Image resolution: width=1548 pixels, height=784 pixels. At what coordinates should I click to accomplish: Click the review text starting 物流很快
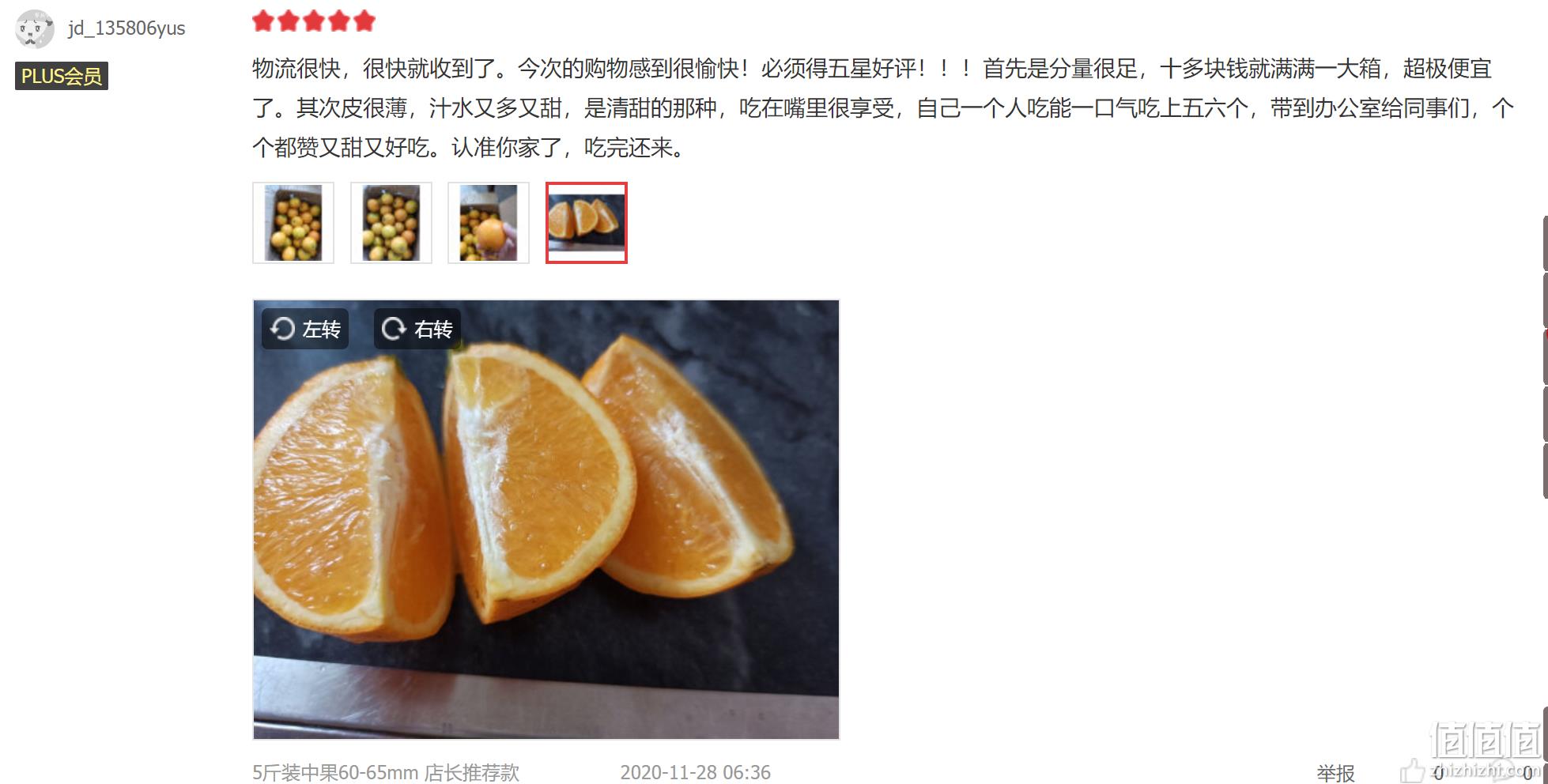tap(883, 107)
